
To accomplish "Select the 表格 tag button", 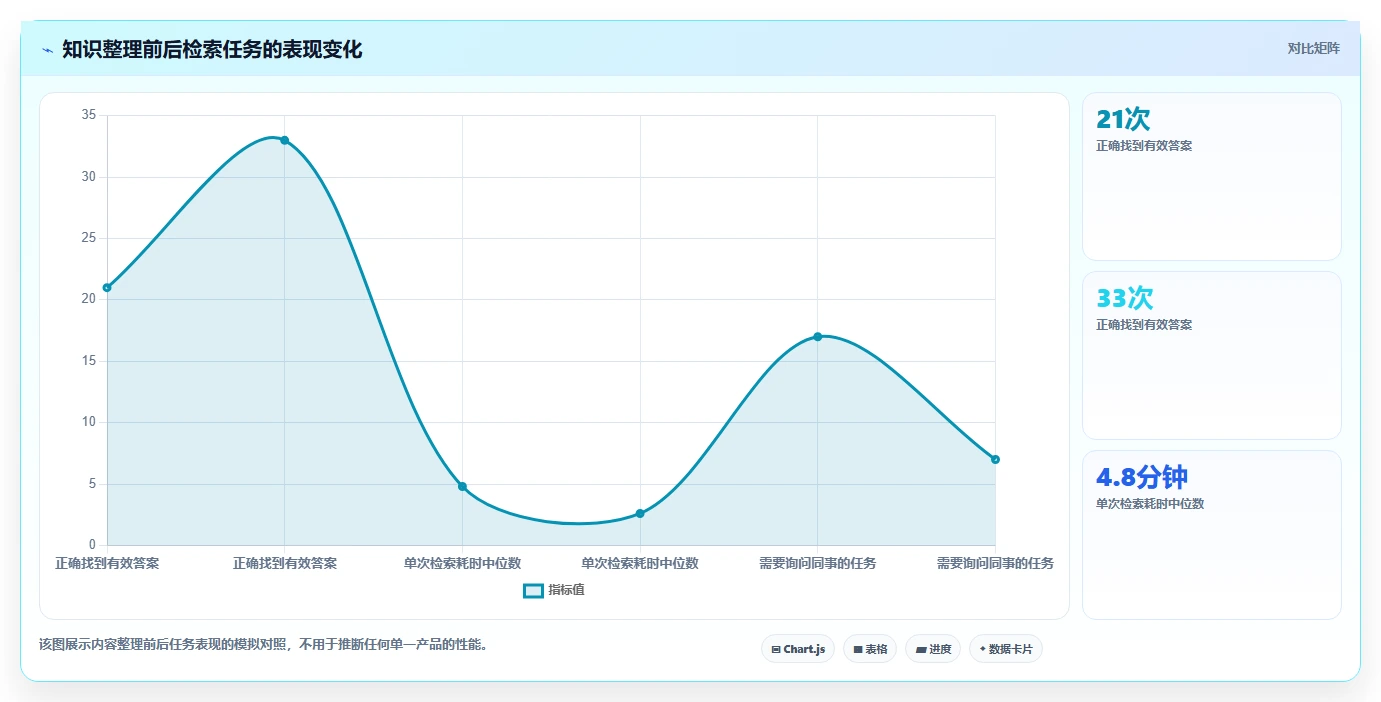I will [870, 649].
